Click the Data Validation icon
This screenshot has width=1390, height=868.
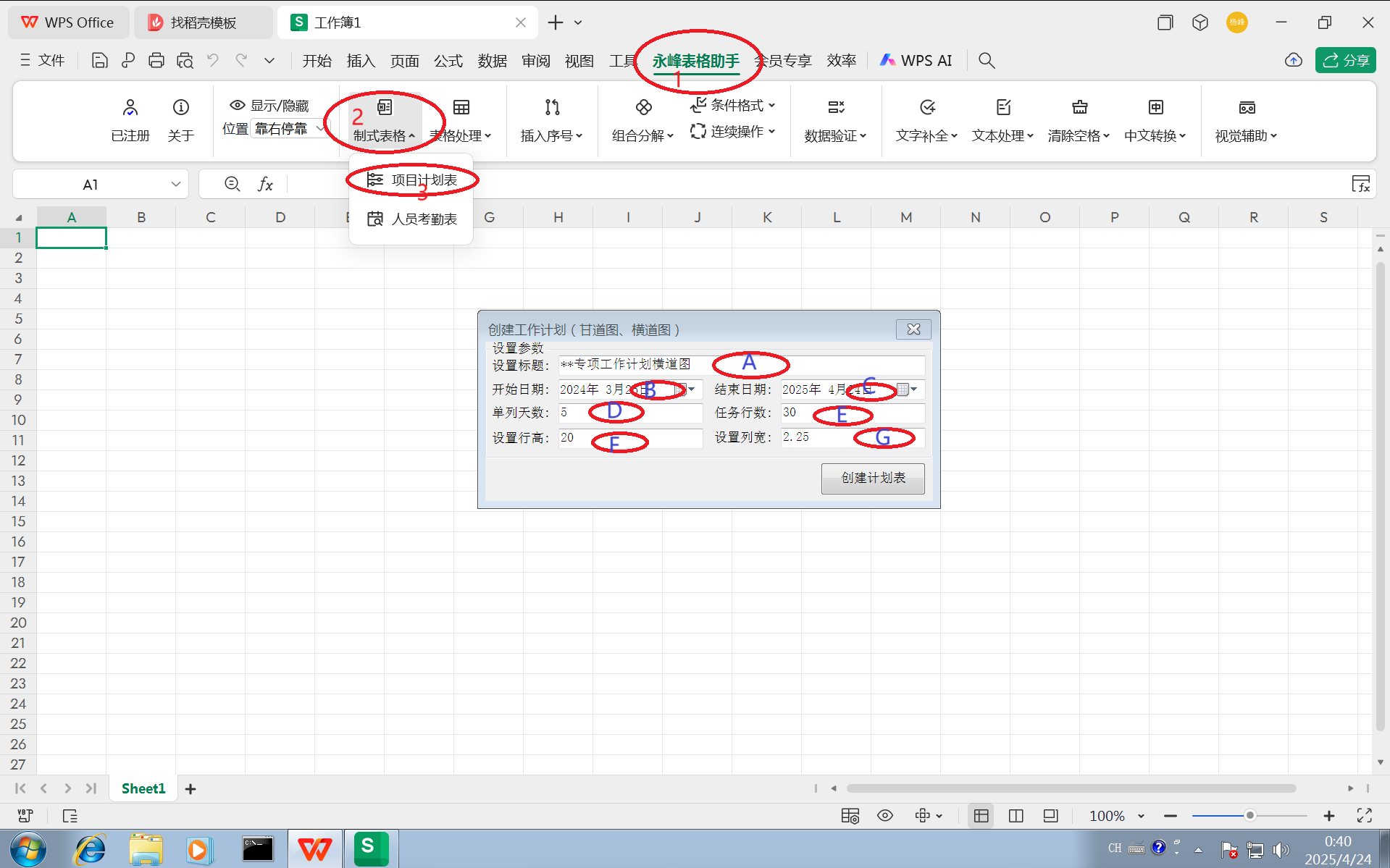click(835, 108)
